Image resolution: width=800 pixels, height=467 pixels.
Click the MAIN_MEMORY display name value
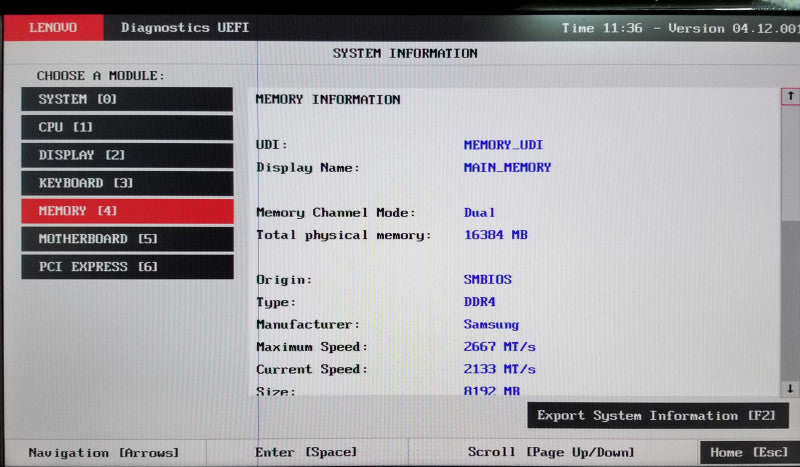(x=507, y=167)
